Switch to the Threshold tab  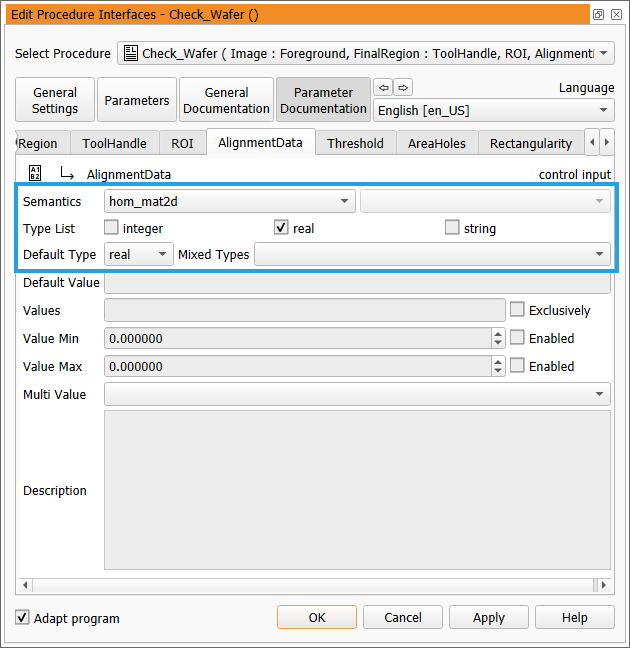tap(355, 143)
